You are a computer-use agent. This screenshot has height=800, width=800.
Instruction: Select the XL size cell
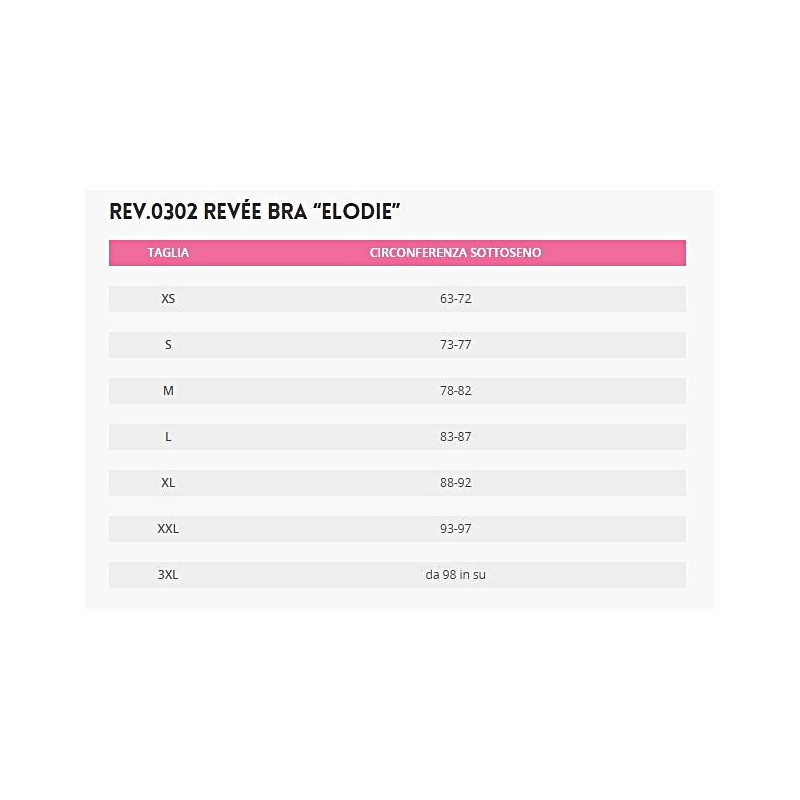[168, 483]
